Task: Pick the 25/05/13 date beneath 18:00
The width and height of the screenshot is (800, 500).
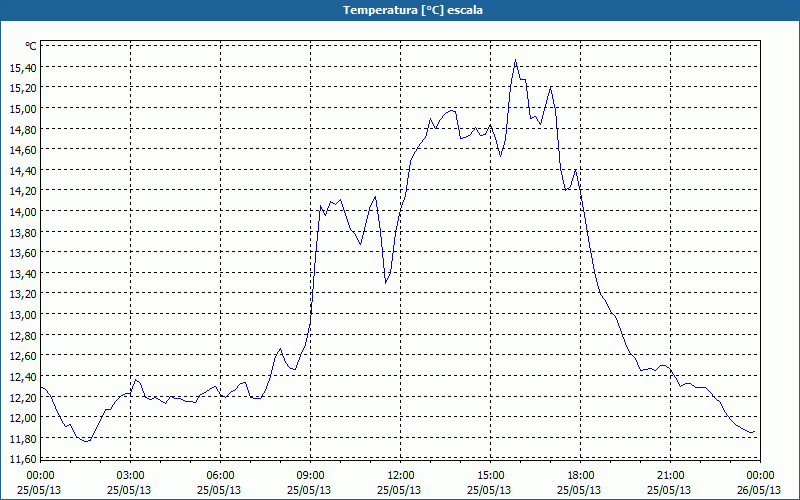Action: coord(580,490)
